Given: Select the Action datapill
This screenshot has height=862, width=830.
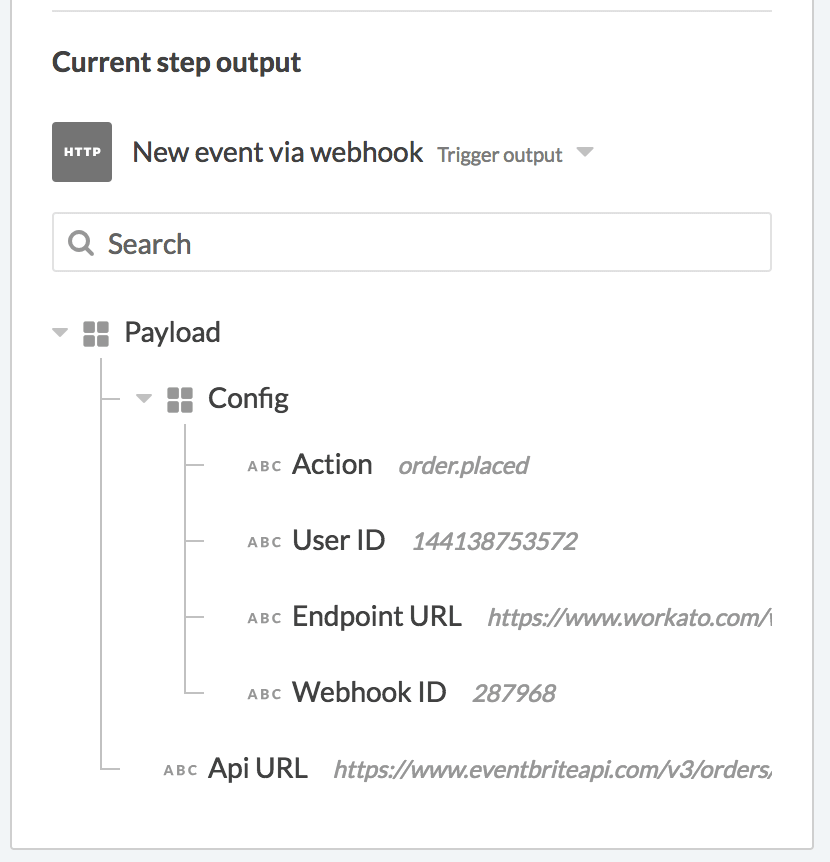Looking at the screenshot, I should [332, 464].
